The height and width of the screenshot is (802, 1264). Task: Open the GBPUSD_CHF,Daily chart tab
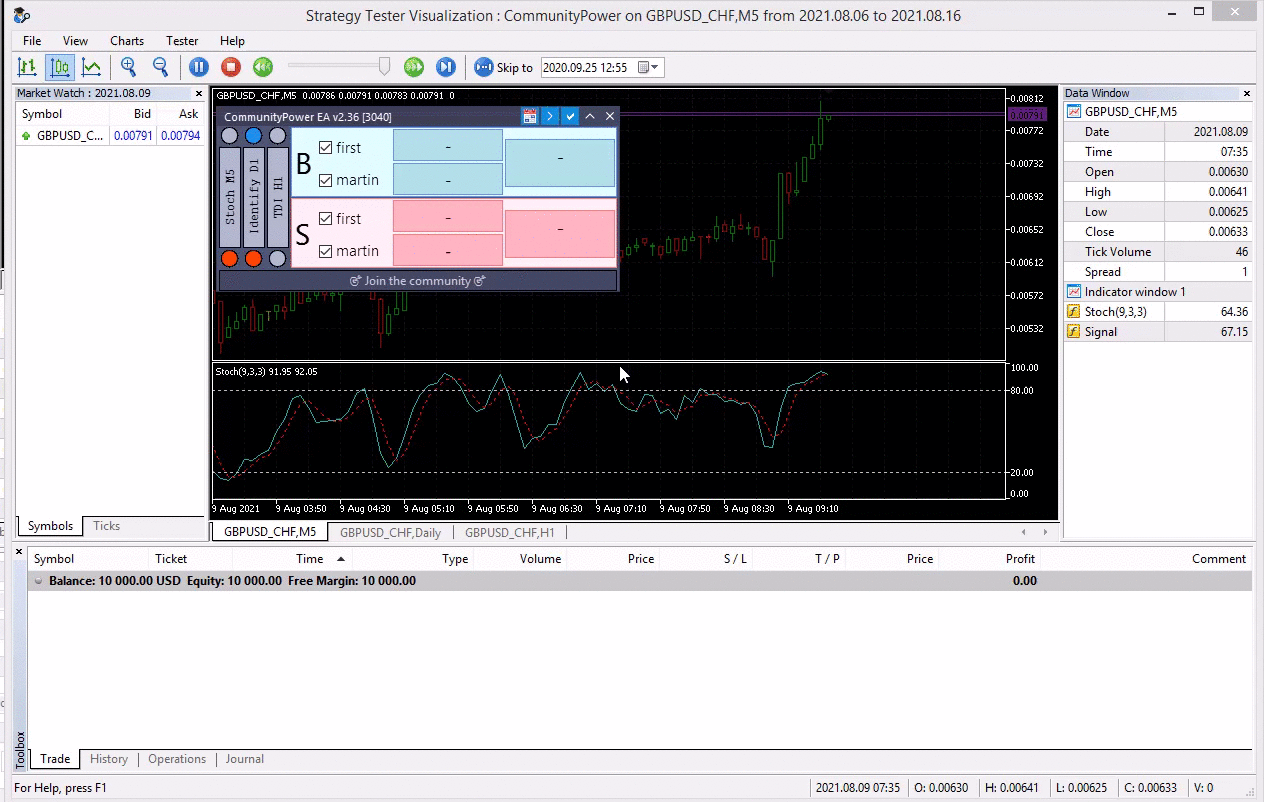click(x=390, y=533)
